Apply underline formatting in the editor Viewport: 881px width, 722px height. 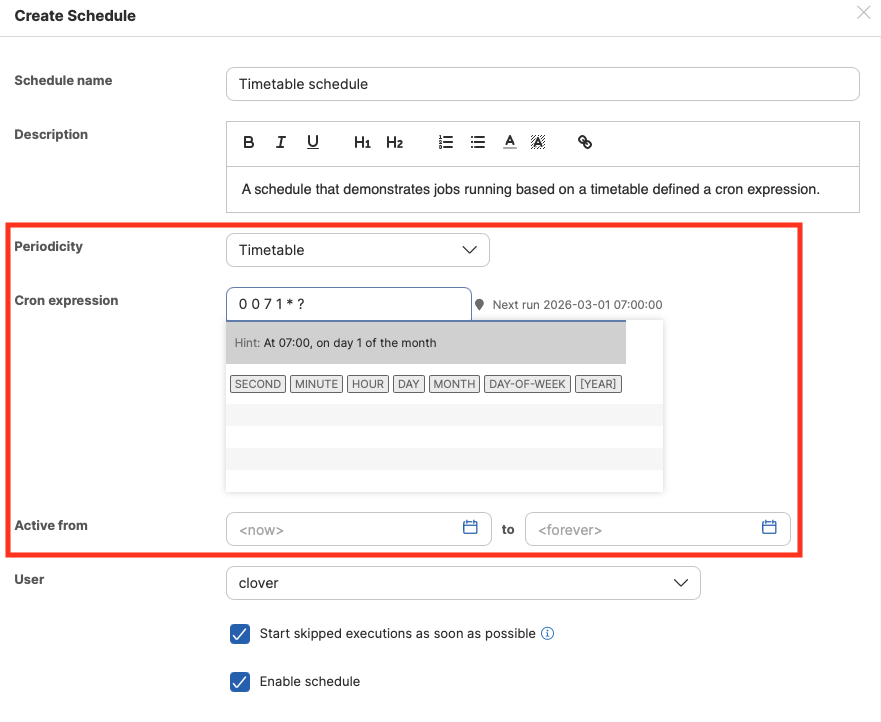click(x=312, y=142)
